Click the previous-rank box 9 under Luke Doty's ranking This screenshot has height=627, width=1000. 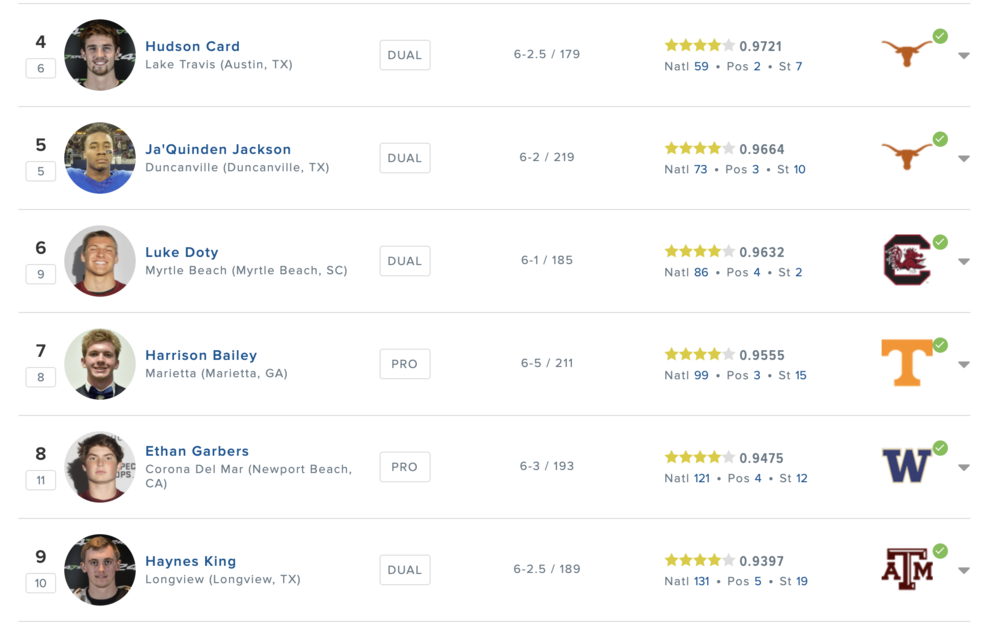coord(40,274)
